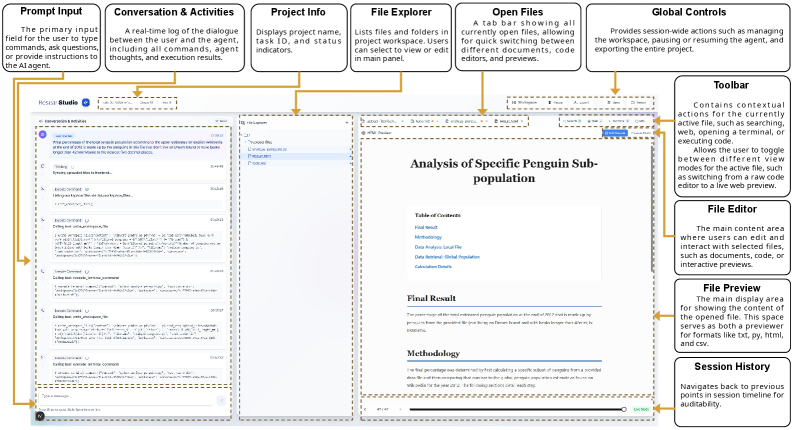
Task: Close the result.html tab
Action: click(522, 121)
